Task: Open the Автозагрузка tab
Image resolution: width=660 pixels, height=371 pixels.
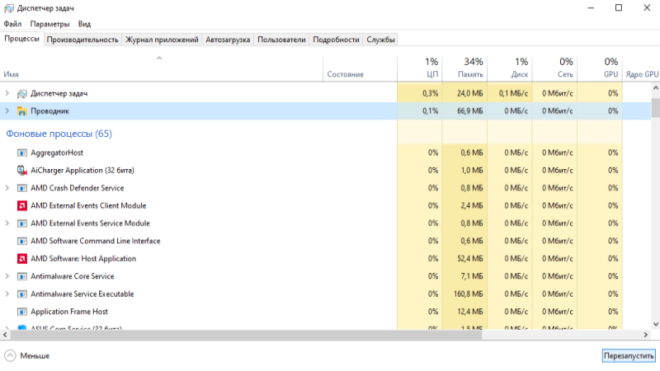Action: (x=228, y=40)
